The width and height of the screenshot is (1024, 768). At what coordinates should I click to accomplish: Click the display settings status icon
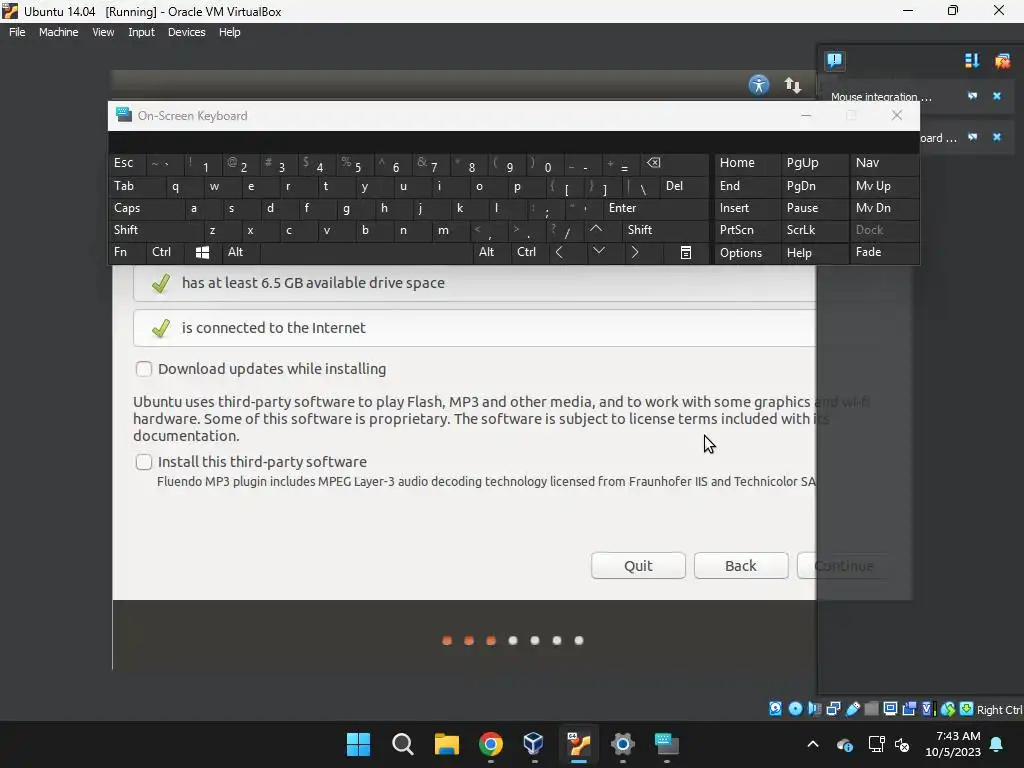coord(890,709)
